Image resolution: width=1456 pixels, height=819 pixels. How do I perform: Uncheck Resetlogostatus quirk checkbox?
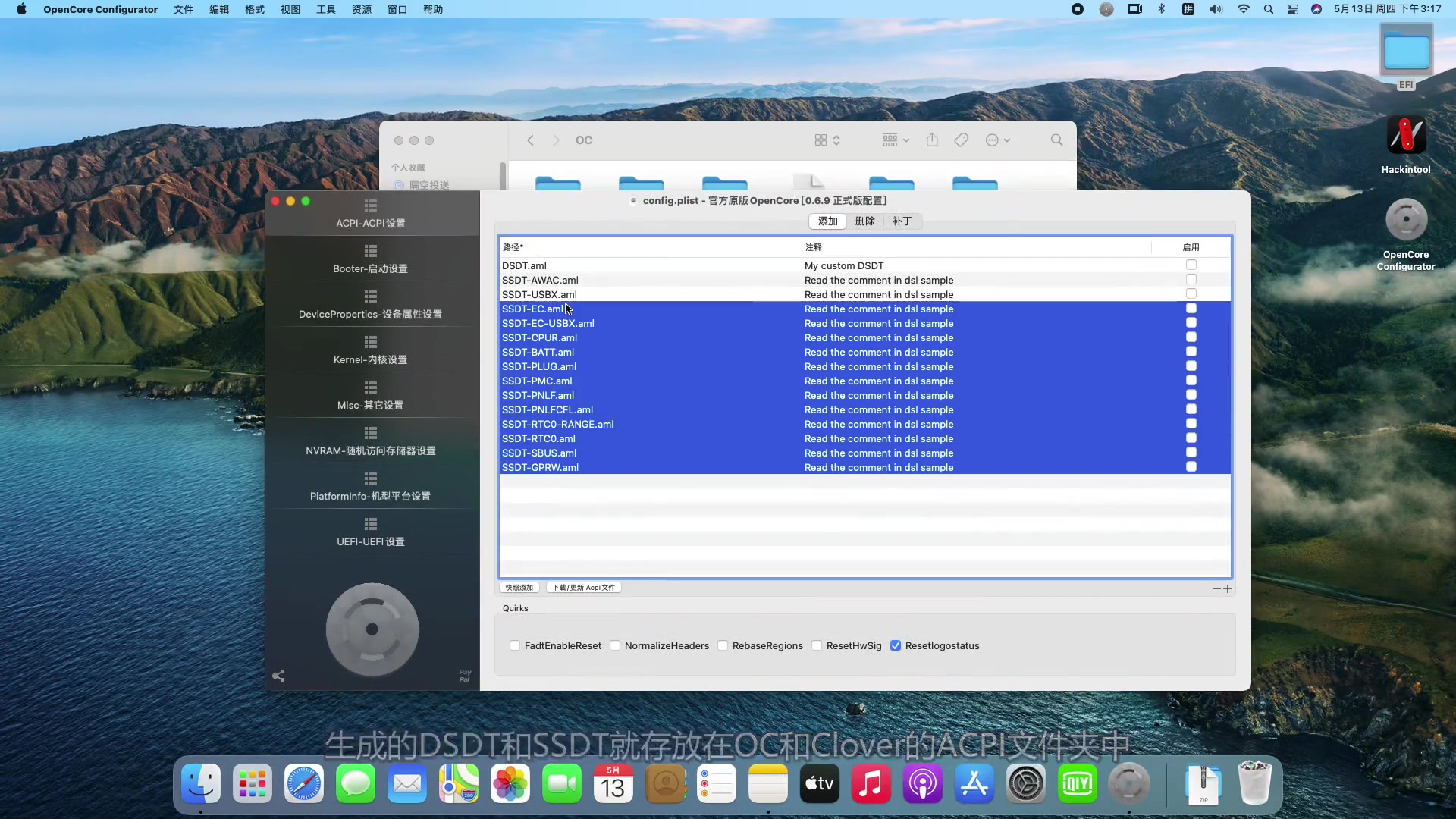pos(896,646)
